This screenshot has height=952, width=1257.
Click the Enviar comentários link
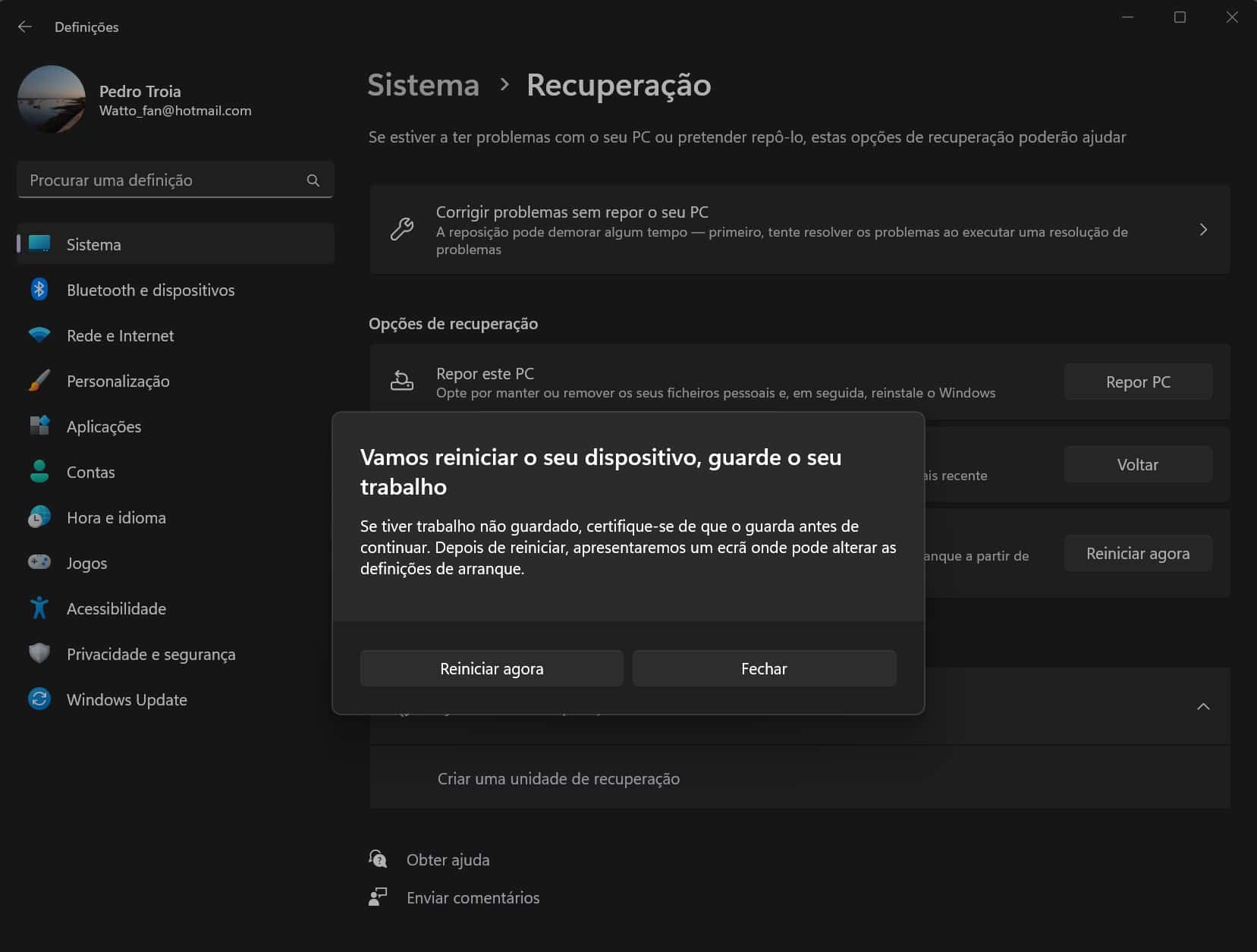[473, 897]
